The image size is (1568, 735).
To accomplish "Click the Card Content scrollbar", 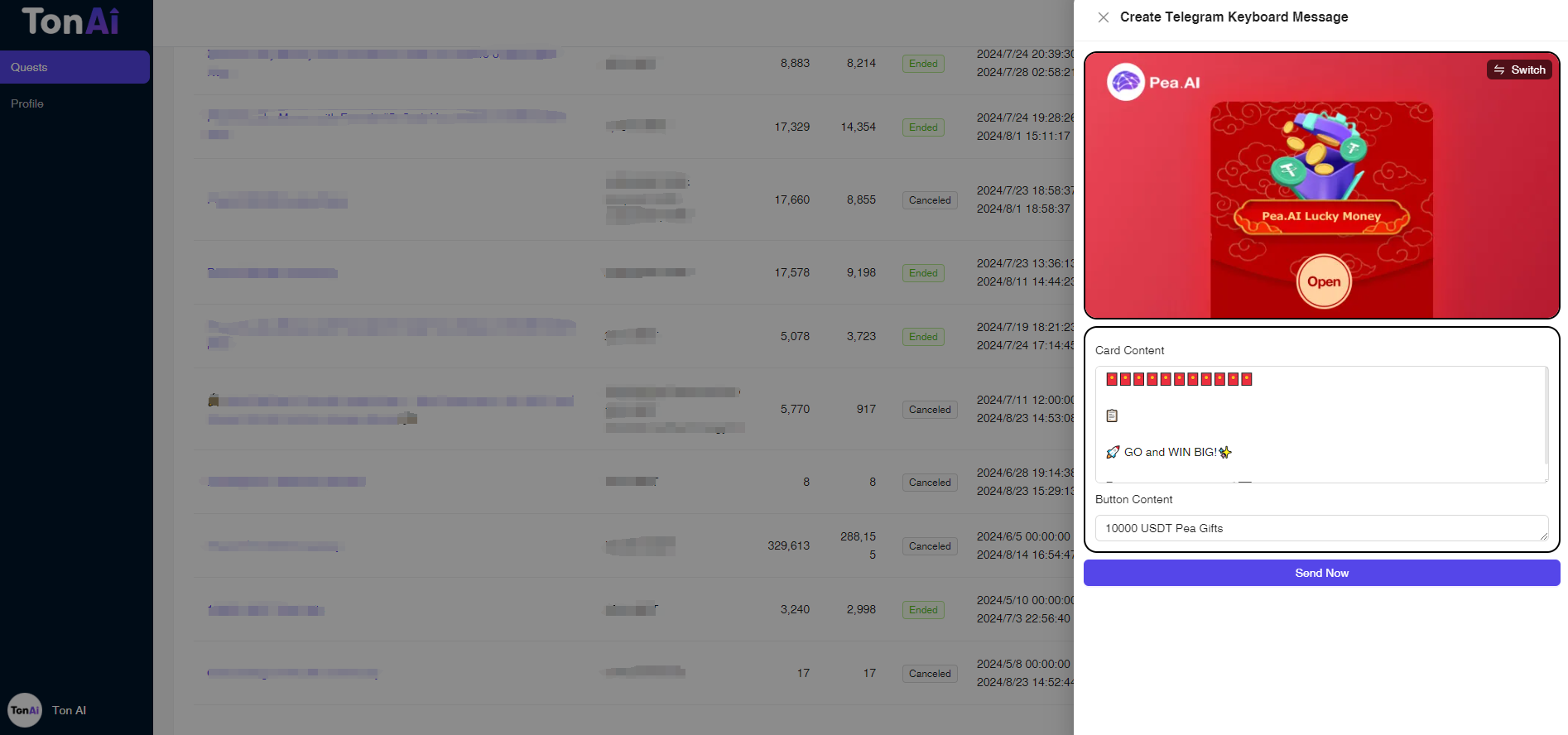I will [x=1546, y=416].
